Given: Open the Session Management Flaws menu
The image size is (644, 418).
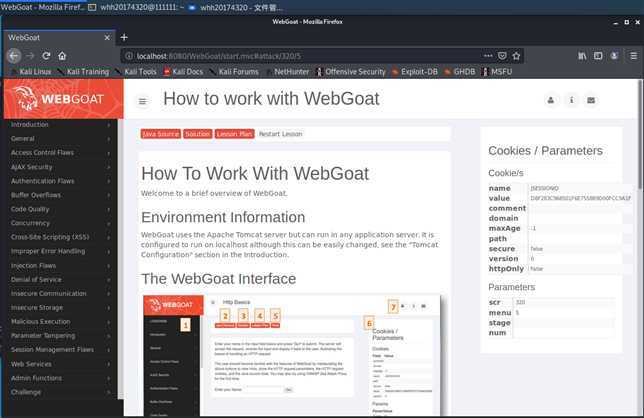Looking at the screenshot, I should coord(60,349).
